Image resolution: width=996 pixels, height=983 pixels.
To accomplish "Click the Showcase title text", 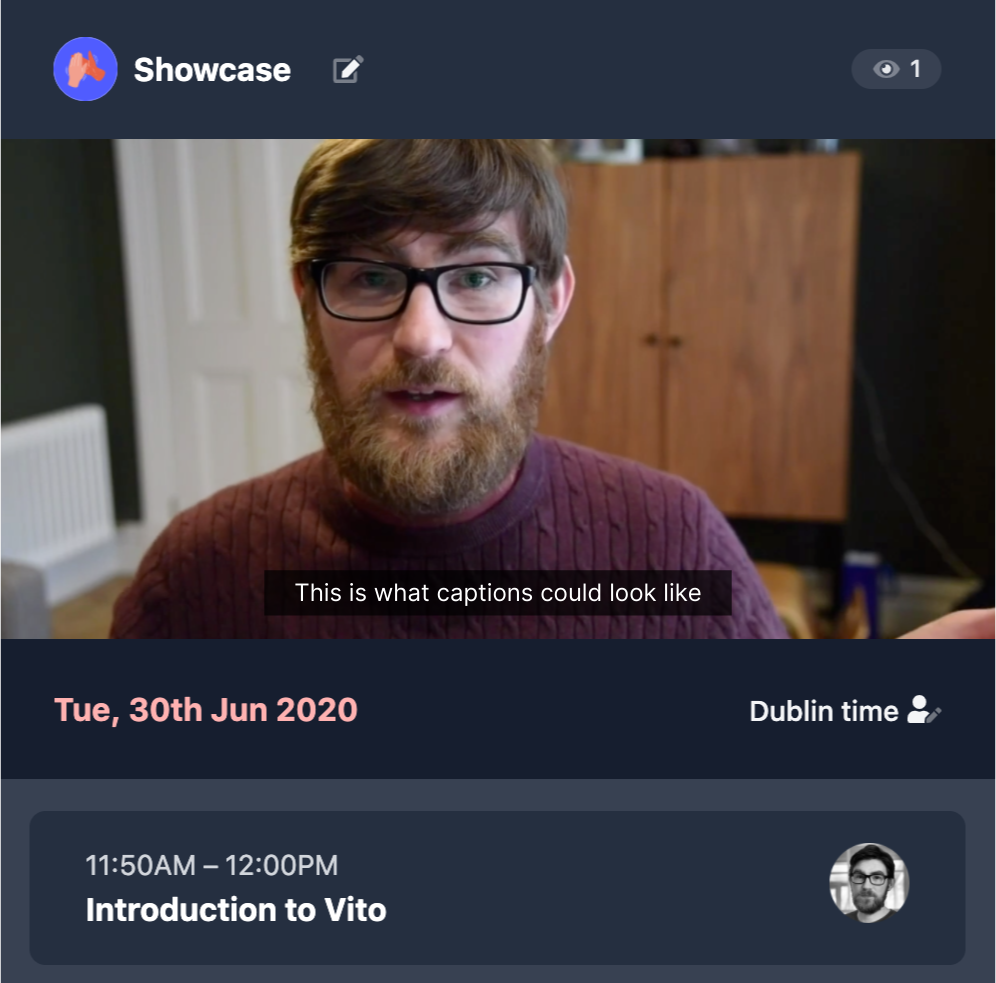I will point(212,70).
